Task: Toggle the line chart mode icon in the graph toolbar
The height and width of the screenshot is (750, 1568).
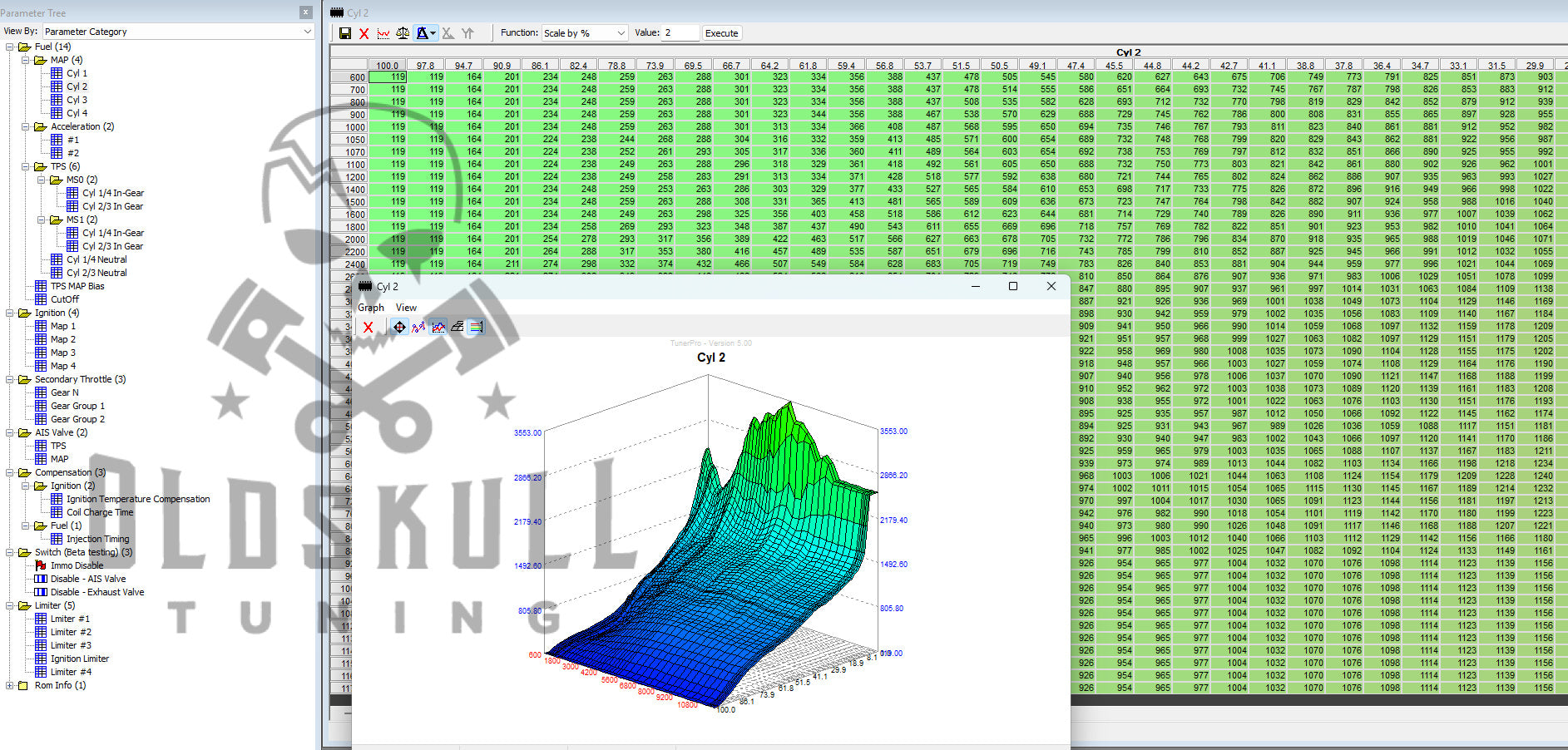Action: (438, 327)
